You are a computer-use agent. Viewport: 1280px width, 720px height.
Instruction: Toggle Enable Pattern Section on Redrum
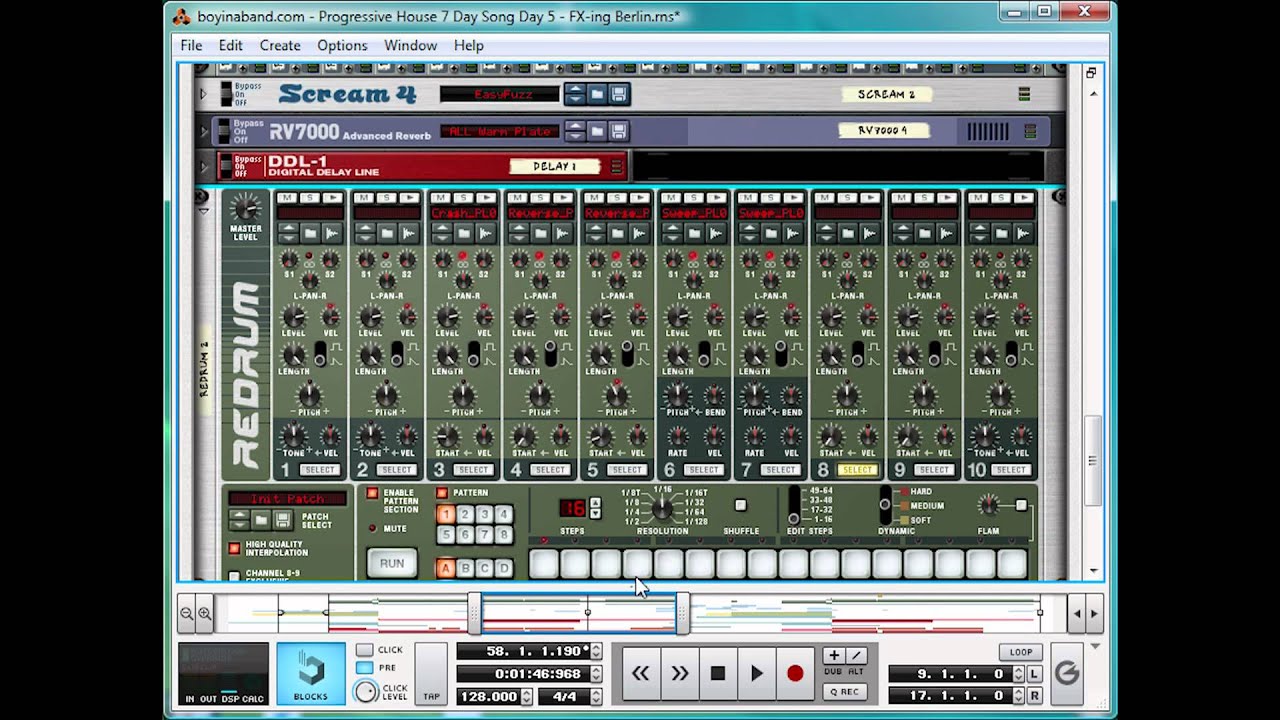tap(372, 494)
